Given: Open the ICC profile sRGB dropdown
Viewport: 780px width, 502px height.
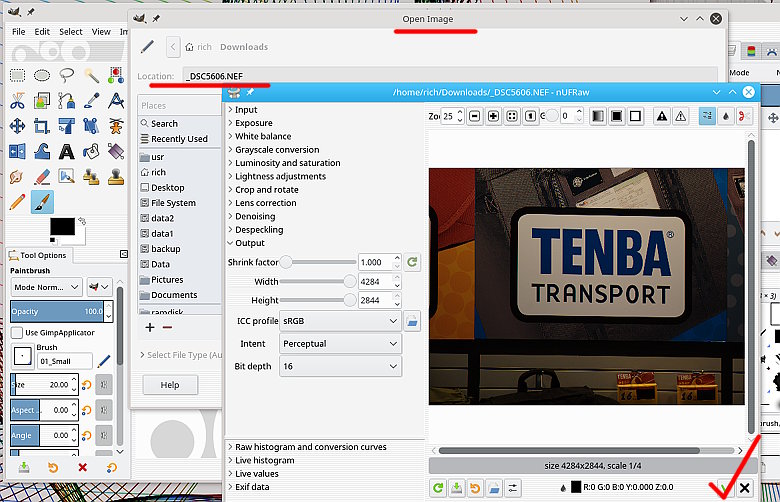Looking at the screenshot, I should pyautogui.click(x=340, y=321).
